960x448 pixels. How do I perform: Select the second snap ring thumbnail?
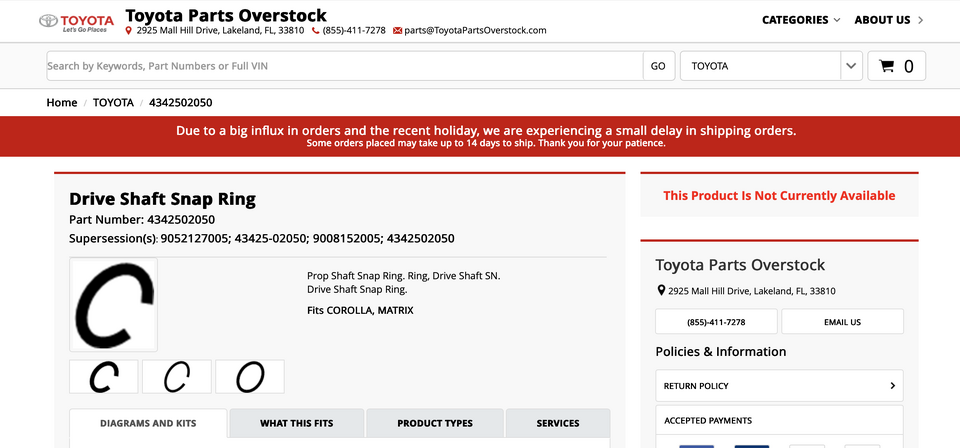tap(177, 376)
